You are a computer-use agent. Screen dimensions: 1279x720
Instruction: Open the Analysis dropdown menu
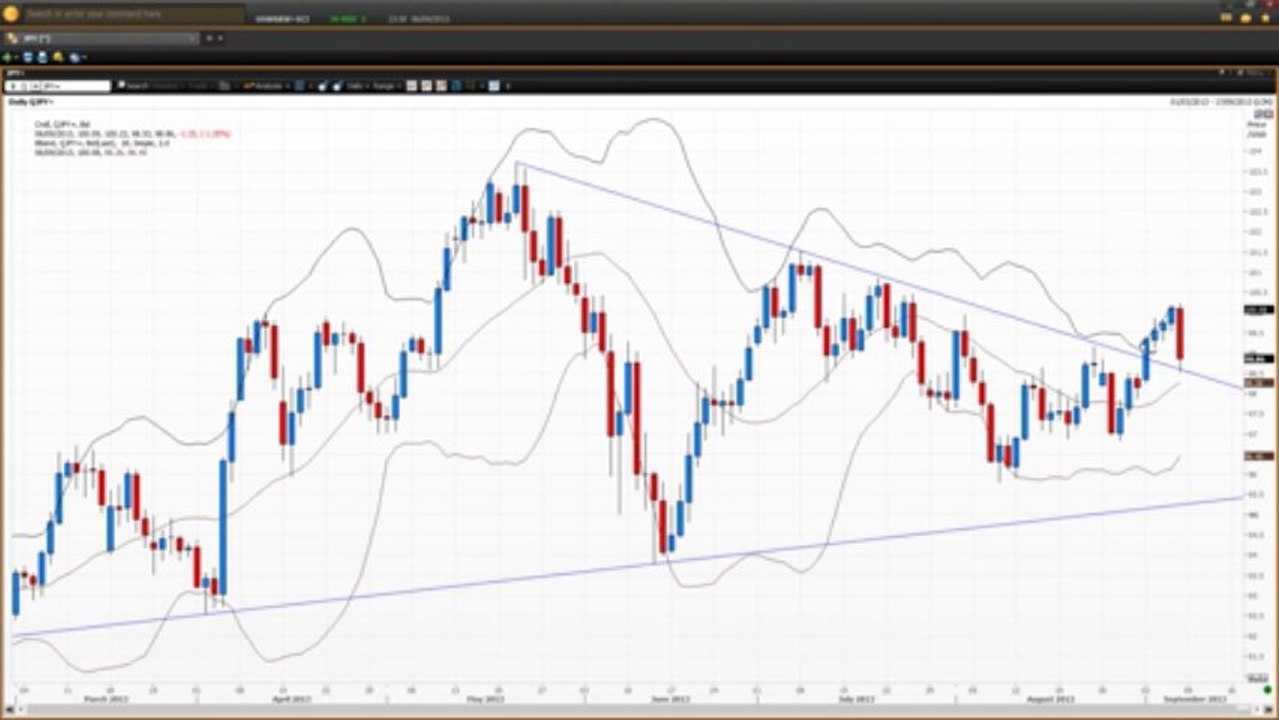pos(266,86)
